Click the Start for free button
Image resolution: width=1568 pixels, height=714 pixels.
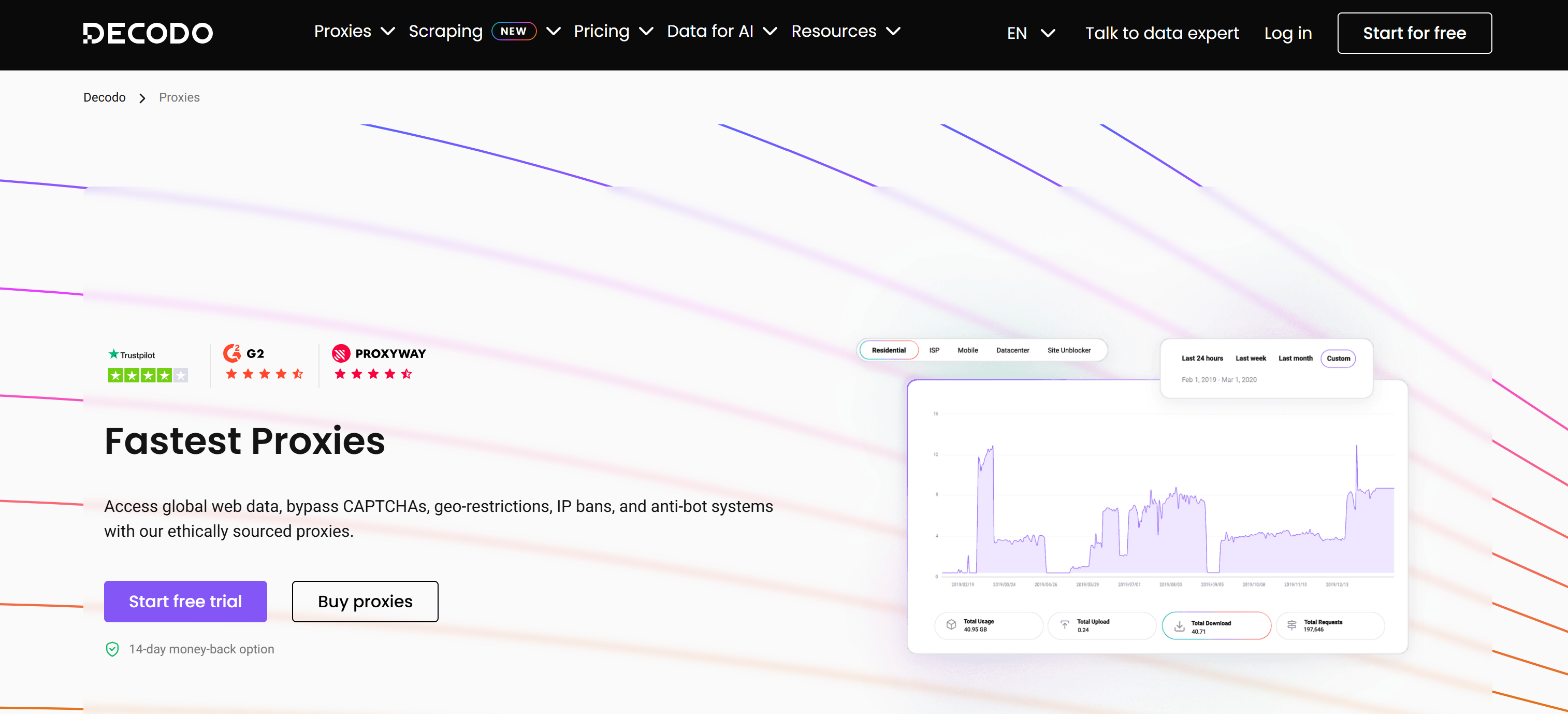click(1415, 33)
